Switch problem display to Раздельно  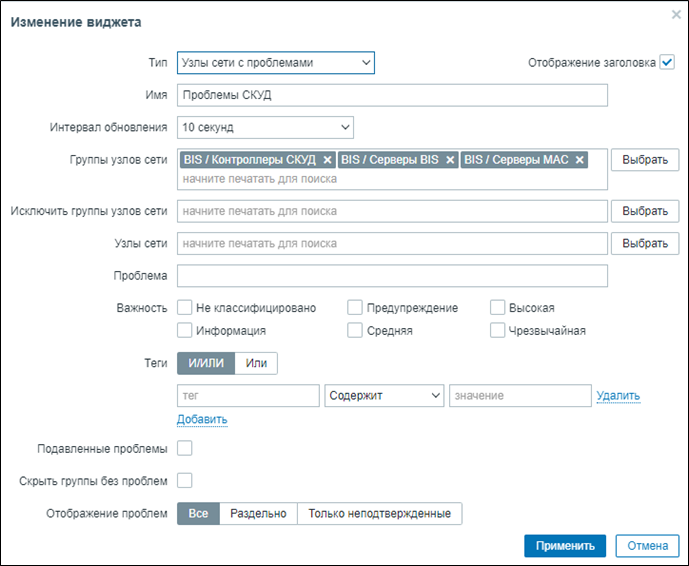coord(258,514)
